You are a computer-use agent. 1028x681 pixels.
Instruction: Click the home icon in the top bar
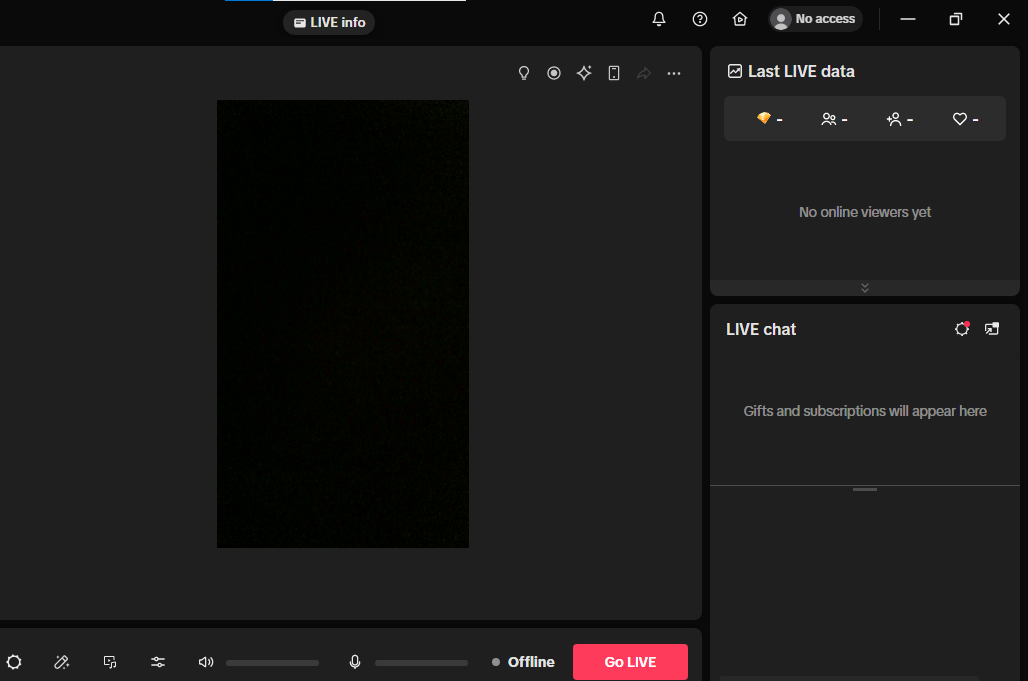(x=740, y=18)
